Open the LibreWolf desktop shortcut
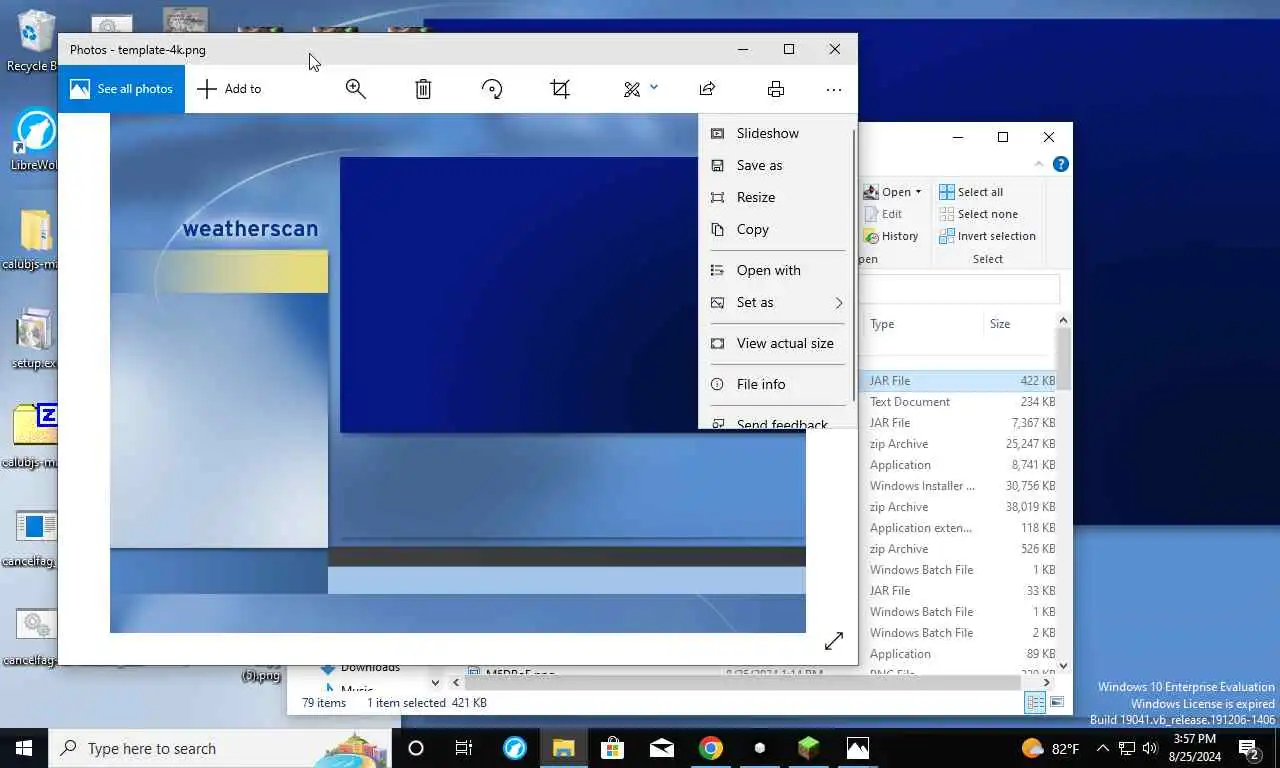 coord(34,141)
